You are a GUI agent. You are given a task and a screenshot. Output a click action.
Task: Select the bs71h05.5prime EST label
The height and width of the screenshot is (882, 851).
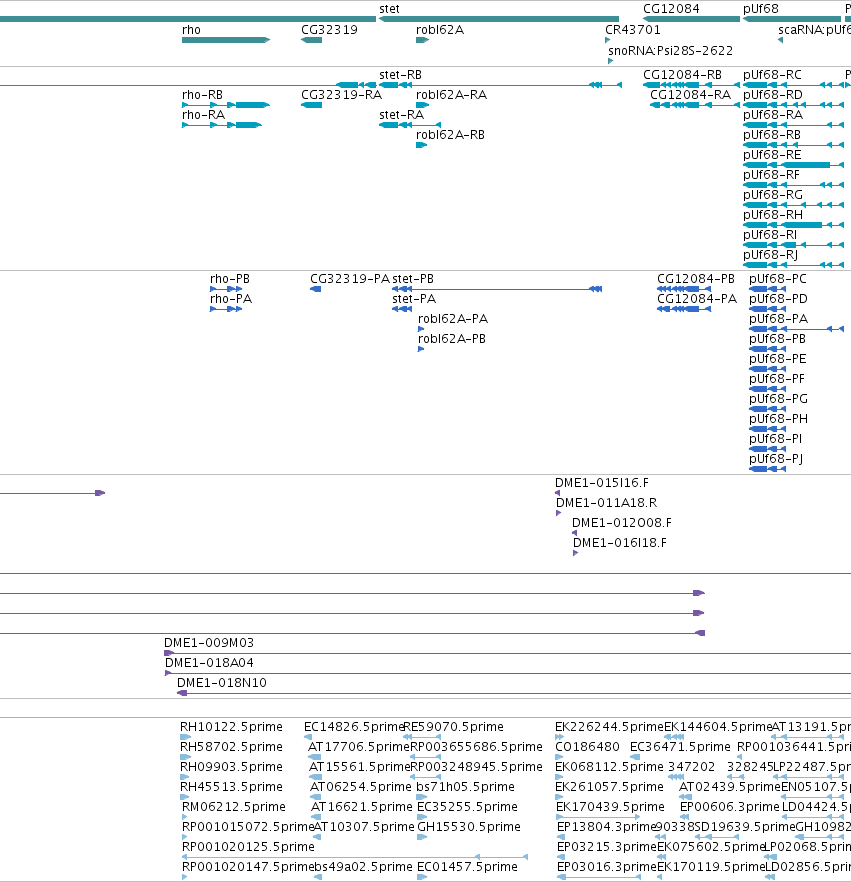coord(465,787)
